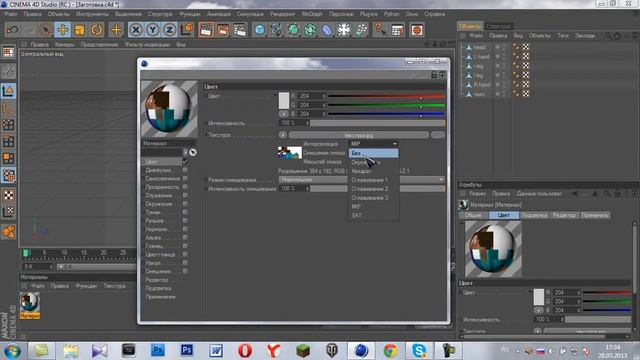Enable the Диффузия channel checkbox
This screenshot has height=360, width=640.
[x=185, y=170]
